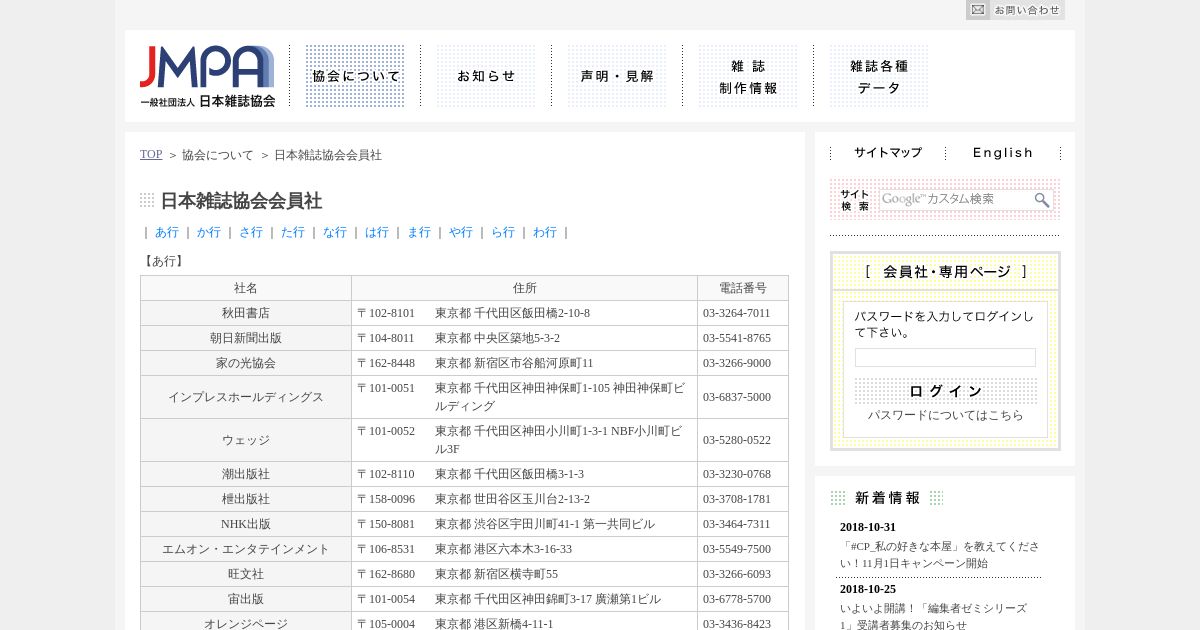Select the 宙出版 company cell

pyautogui.click(x=246, y=599)
